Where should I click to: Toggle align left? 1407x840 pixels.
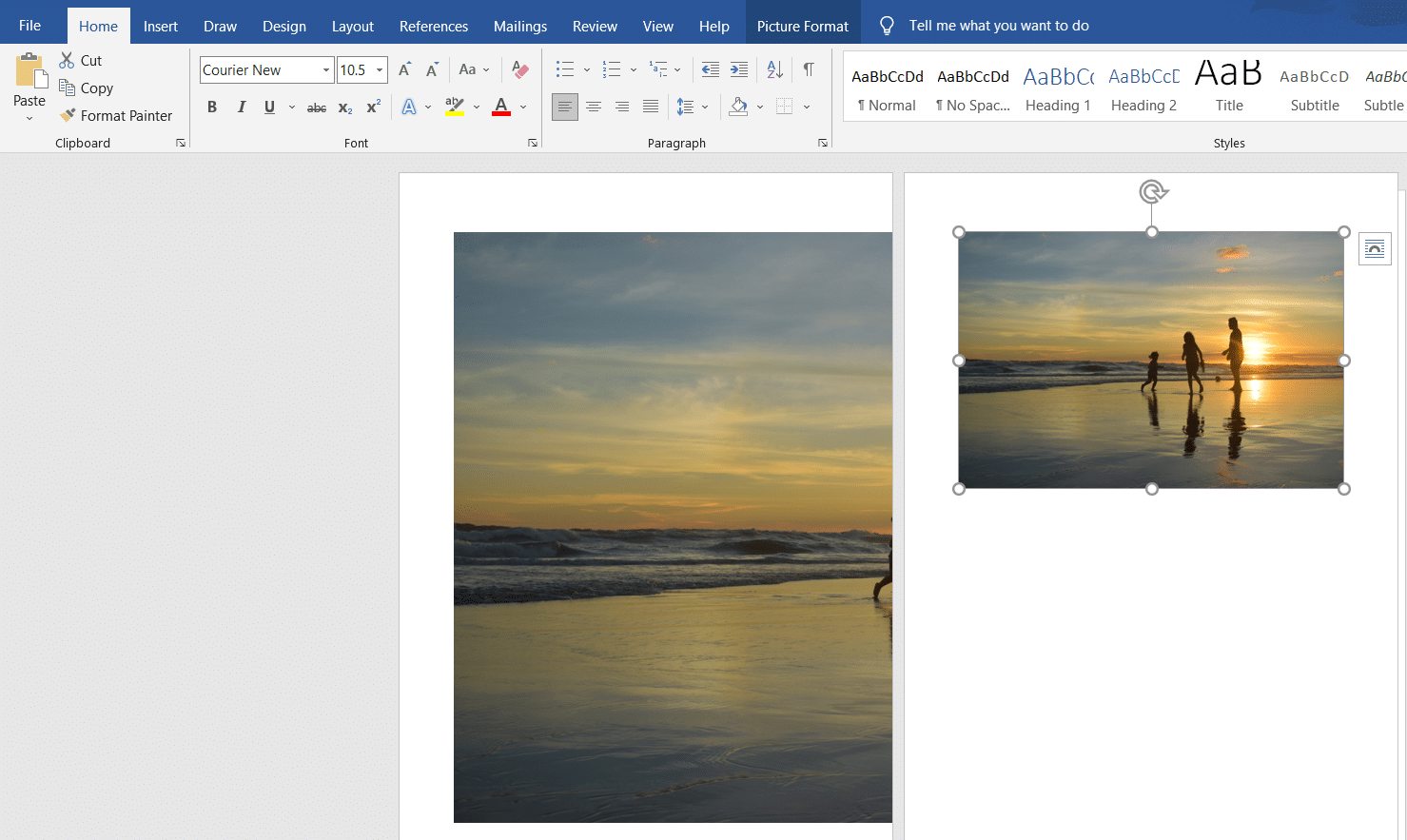click(x=565, y=107)
